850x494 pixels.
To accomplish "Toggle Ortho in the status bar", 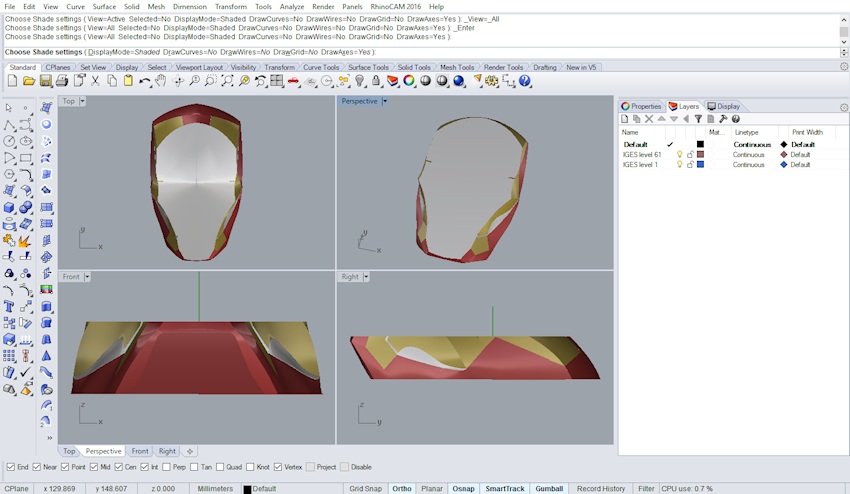I will coord(402,489).
